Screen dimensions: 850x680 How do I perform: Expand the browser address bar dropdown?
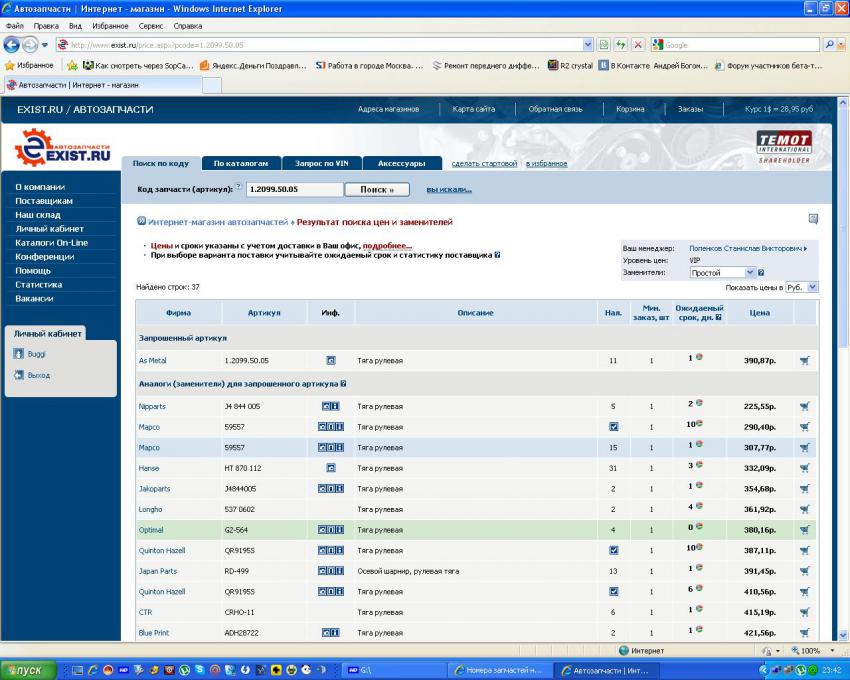(x=587, y=45)
